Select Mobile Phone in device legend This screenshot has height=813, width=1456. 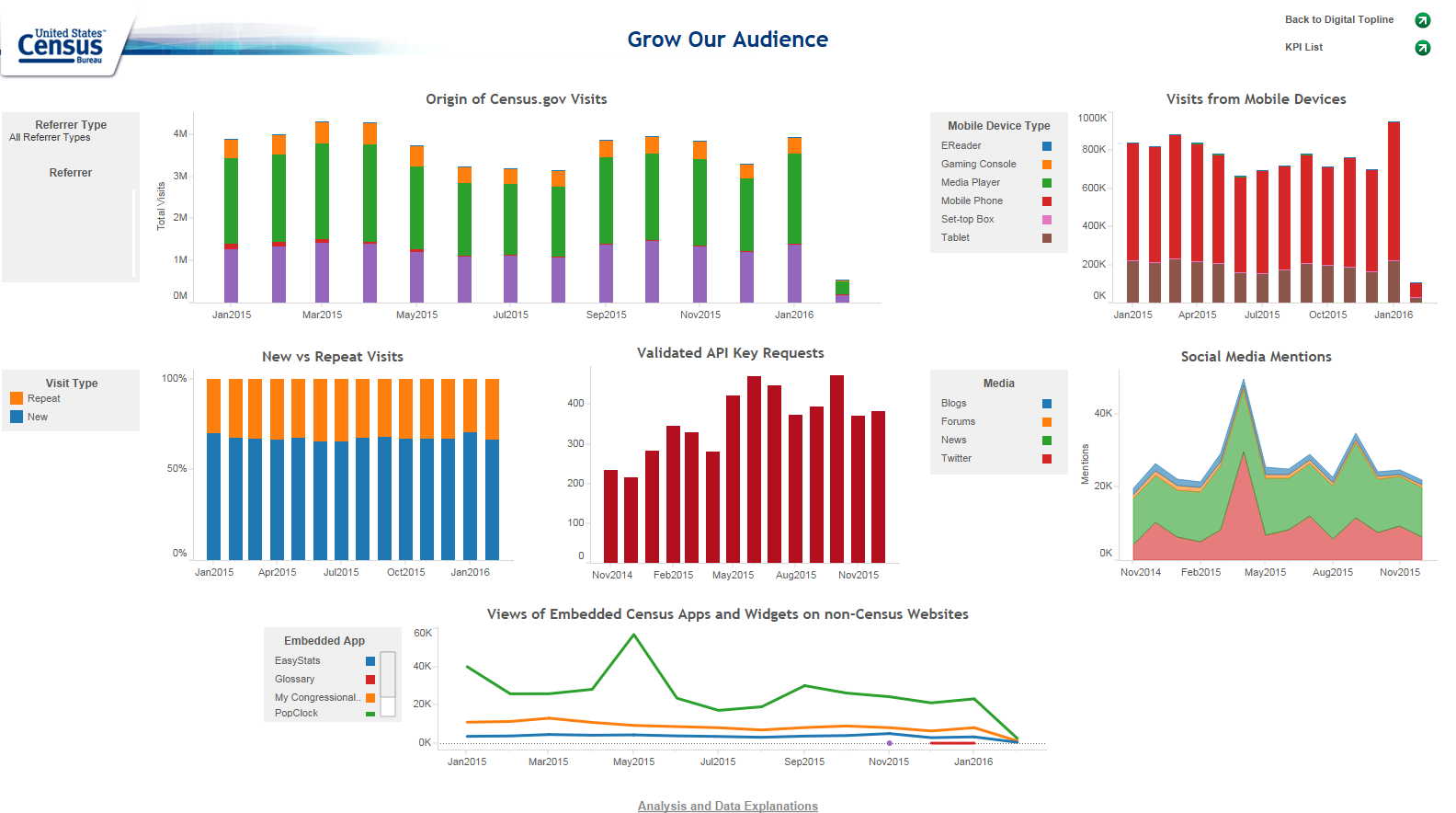coord(972,200)
